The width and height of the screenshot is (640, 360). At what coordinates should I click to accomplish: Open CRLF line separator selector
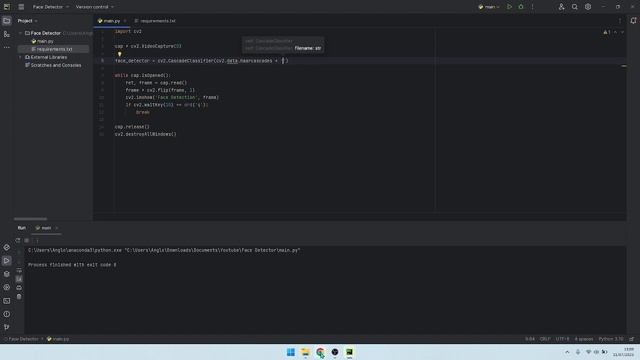(545, 339)
